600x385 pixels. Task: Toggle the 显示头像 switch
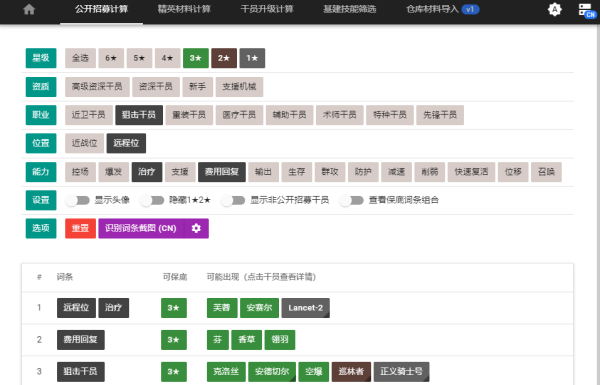[x=77, y=200]
